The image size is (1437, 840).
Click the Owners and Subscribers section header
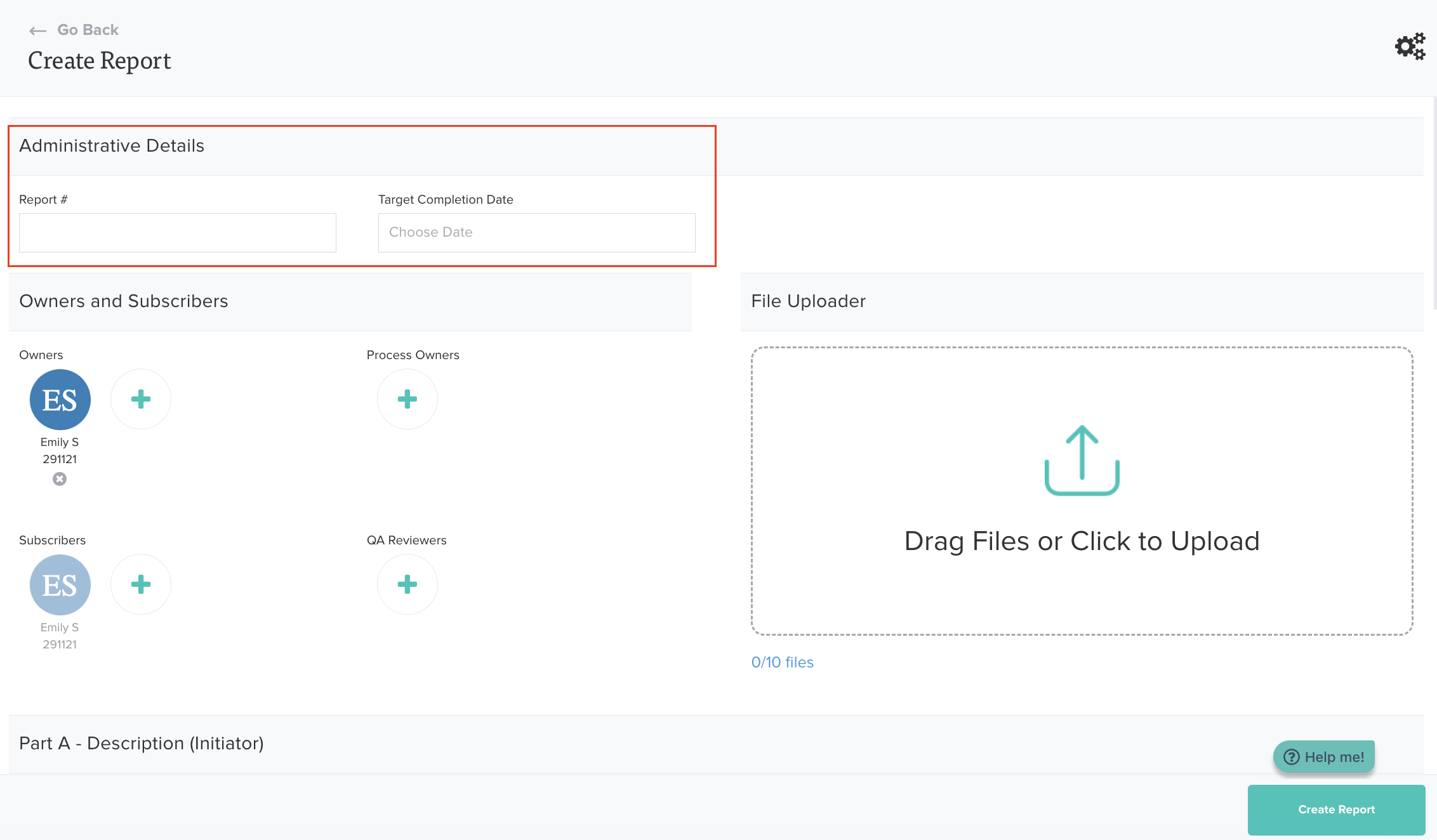click(124, 301)
